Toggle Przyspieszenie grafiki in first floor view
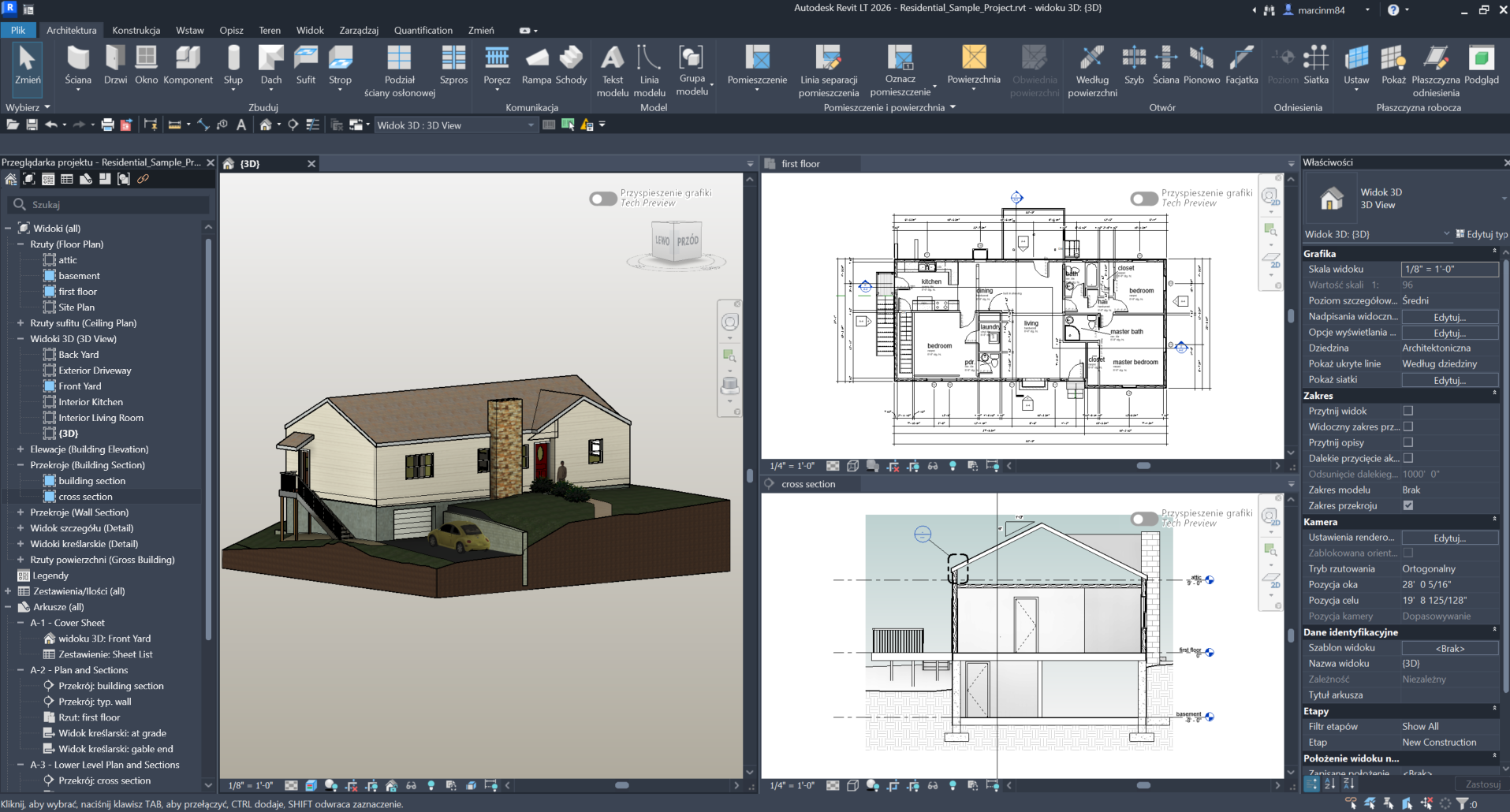Image resolution: width=1510 pixels, height=812 pixels. coord(1144,199)
